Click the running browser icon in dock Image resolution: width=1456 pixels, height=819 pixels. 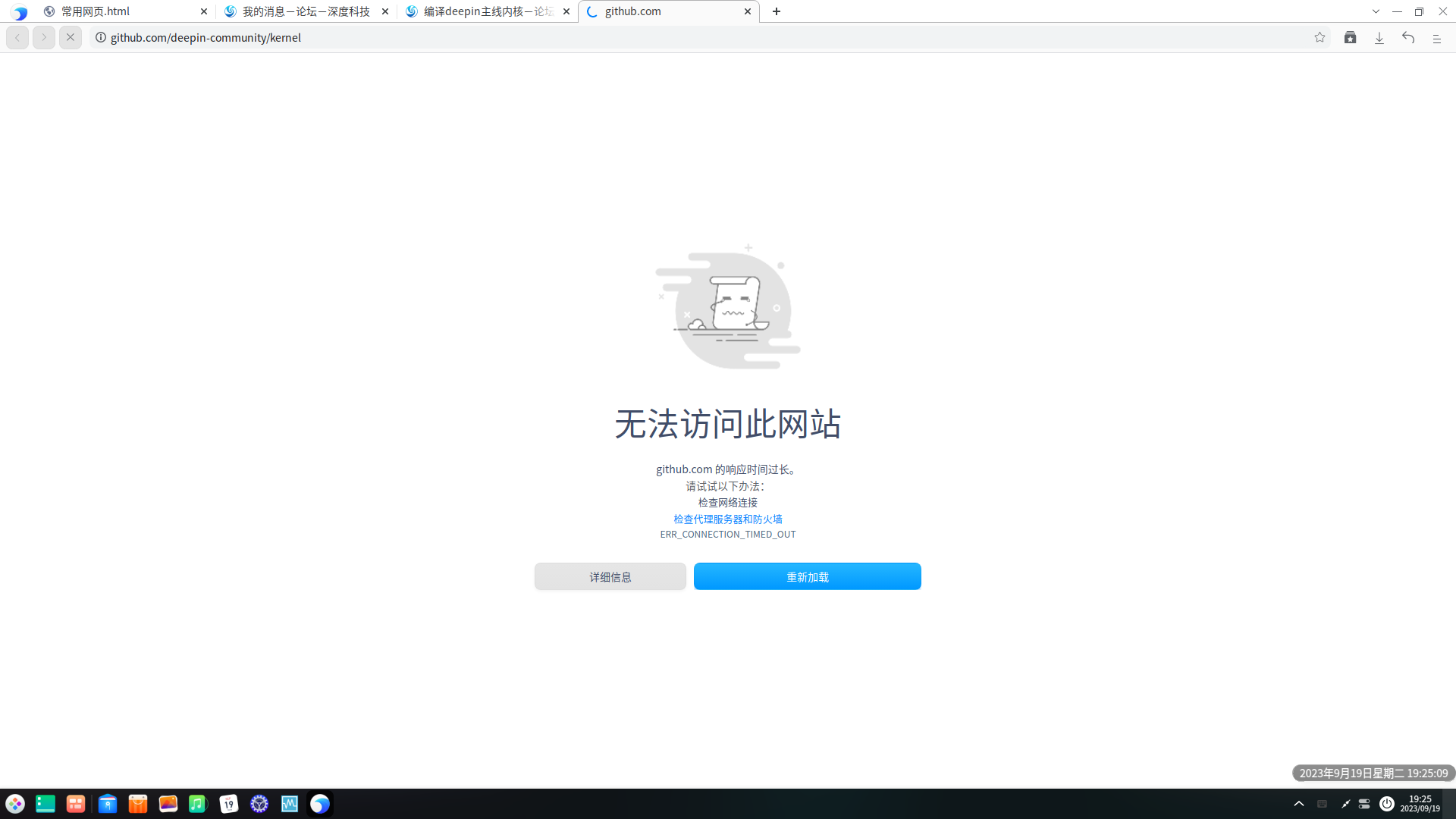(320, 804)
